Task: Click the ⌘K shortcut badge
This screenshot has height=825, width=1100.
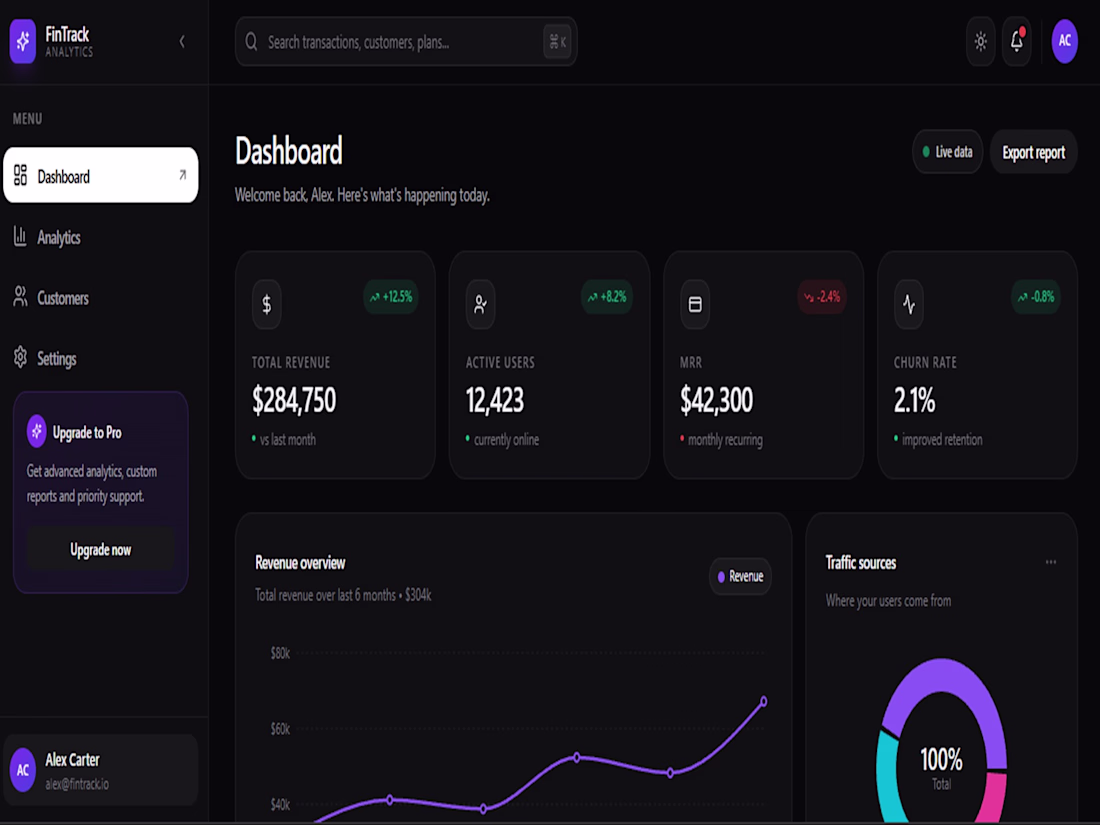Action: point(558,42)
